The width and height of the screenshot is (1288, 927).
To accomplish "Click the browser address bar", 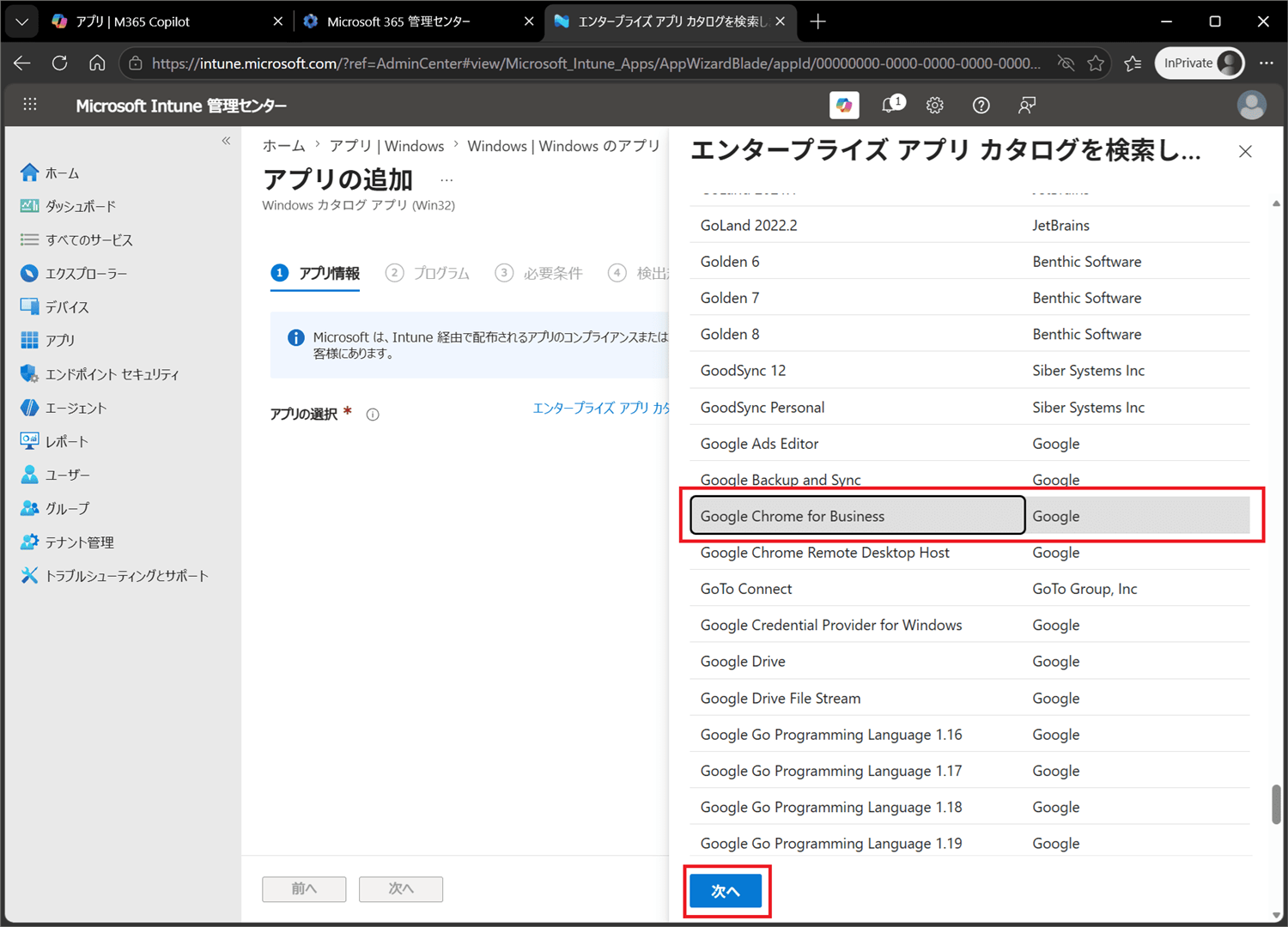I will (x=596, y=63).
